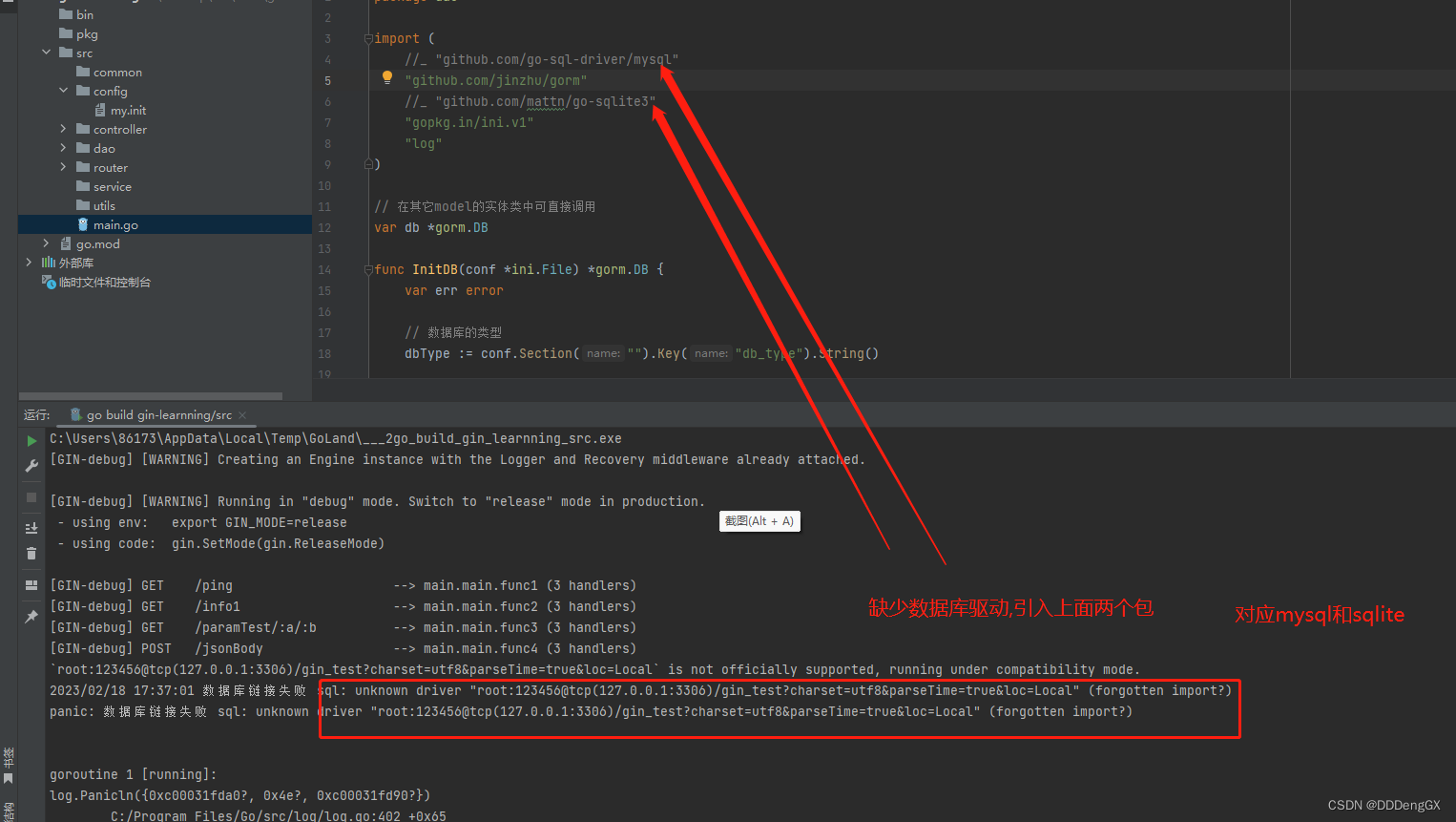Fold the InitDB function on line 14
Image resolution: width=1456 pixels, height=822 pixels.
368,270
